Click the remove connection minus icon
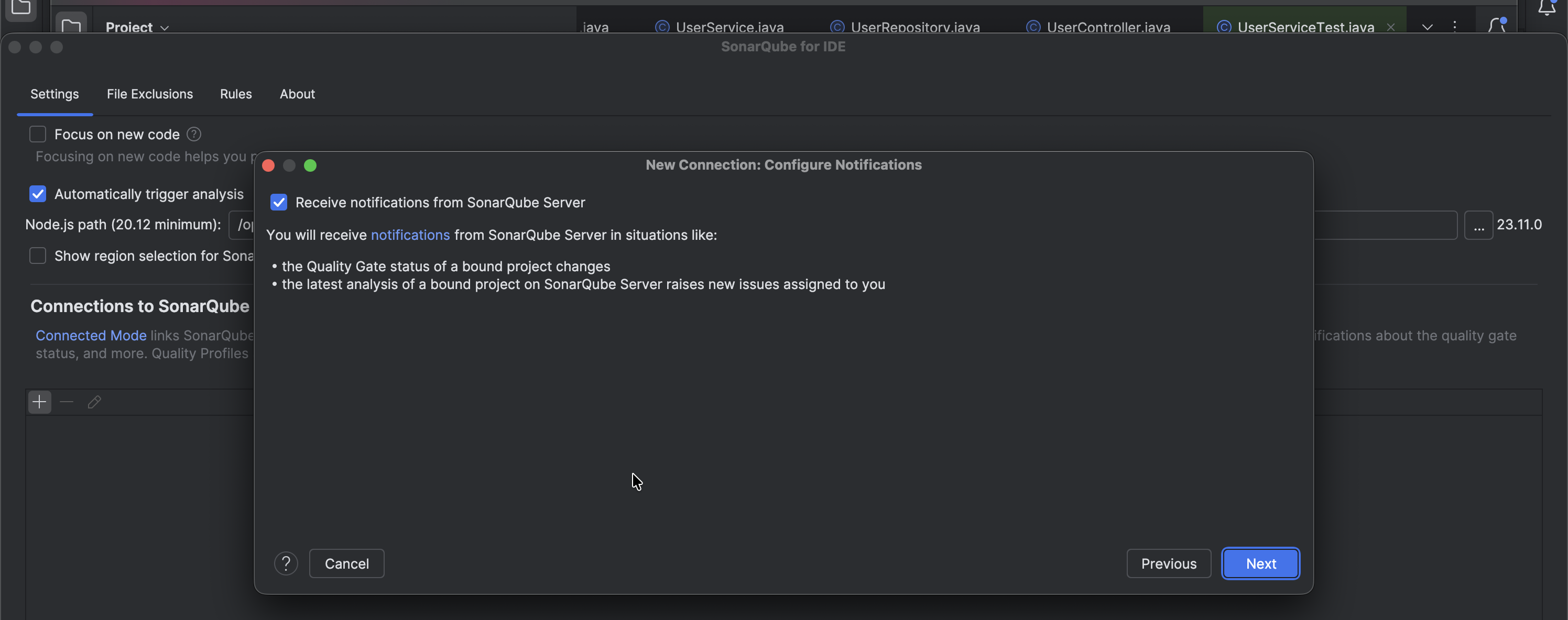Image resolution: width=1568 pixels, height=620 pixels. point(67,402)
